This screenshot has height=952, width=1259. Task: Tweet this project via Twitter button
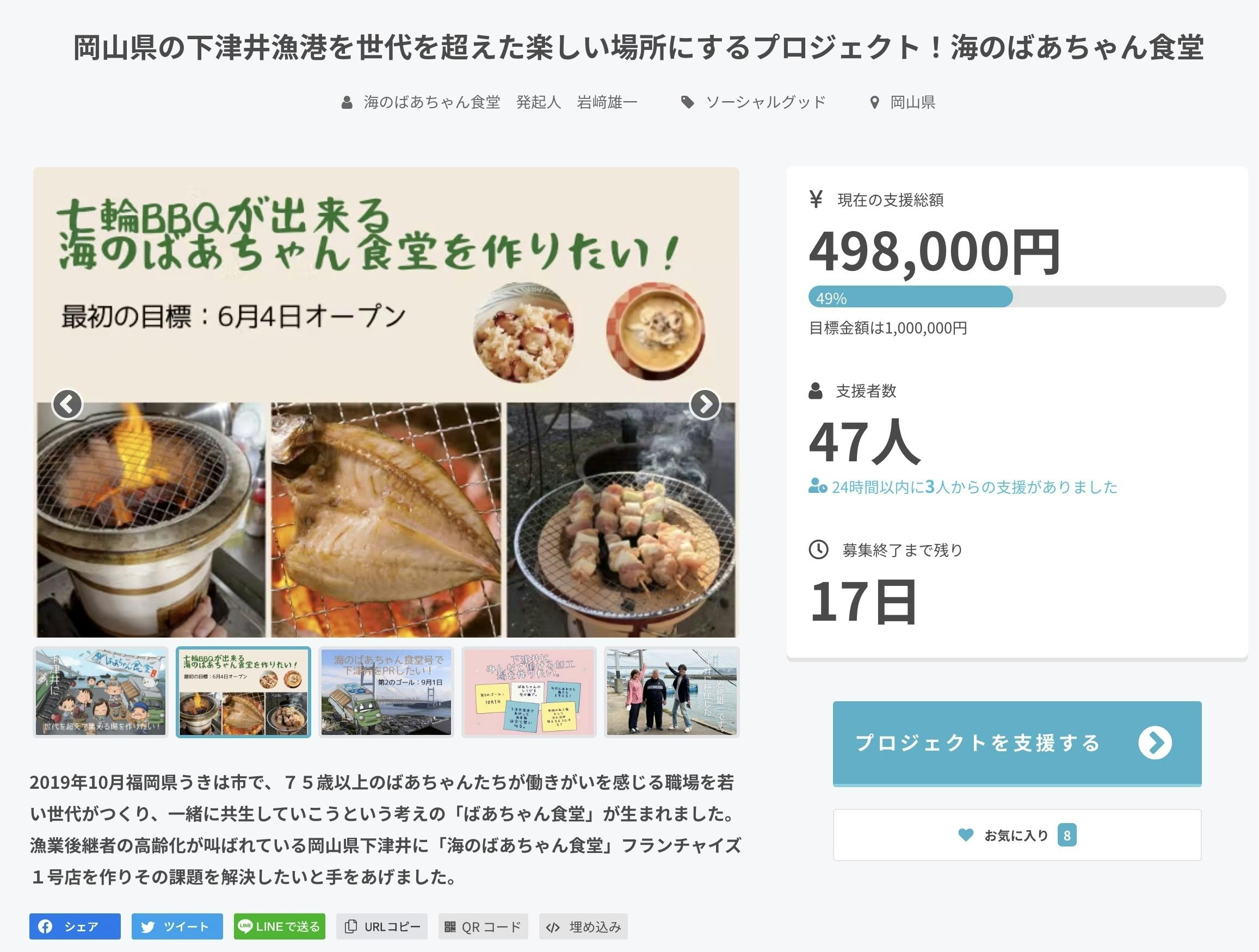(x=177, y=926)
